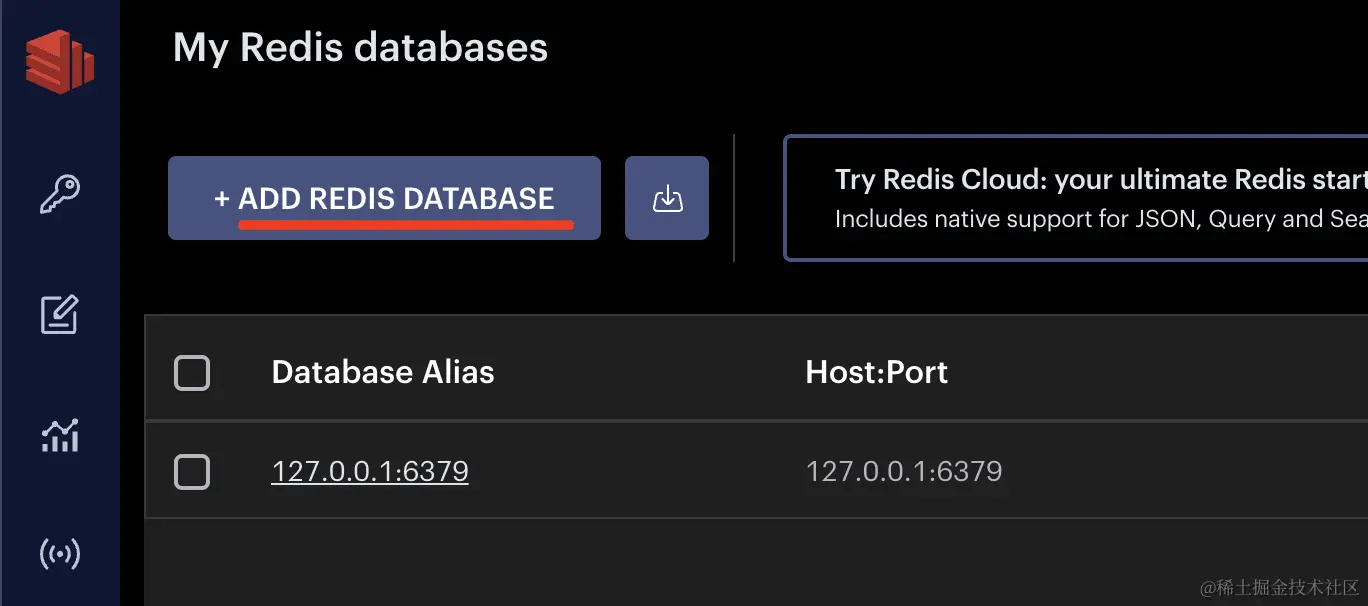Screen dimensions: 1368x606
Task: Check the box for the 127.0.0.1:6379 row
Action: 192,471
